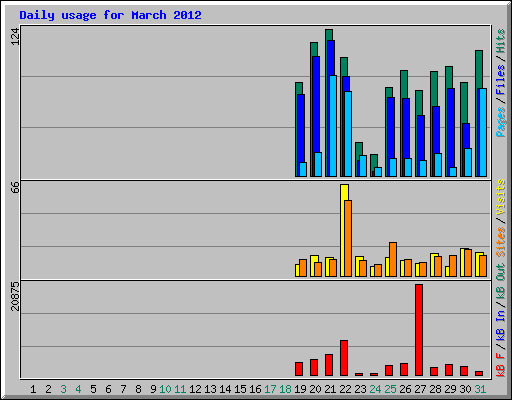Select the red kB bar for day 22
This screenshot has width=512, height=400.
point(344,358)
